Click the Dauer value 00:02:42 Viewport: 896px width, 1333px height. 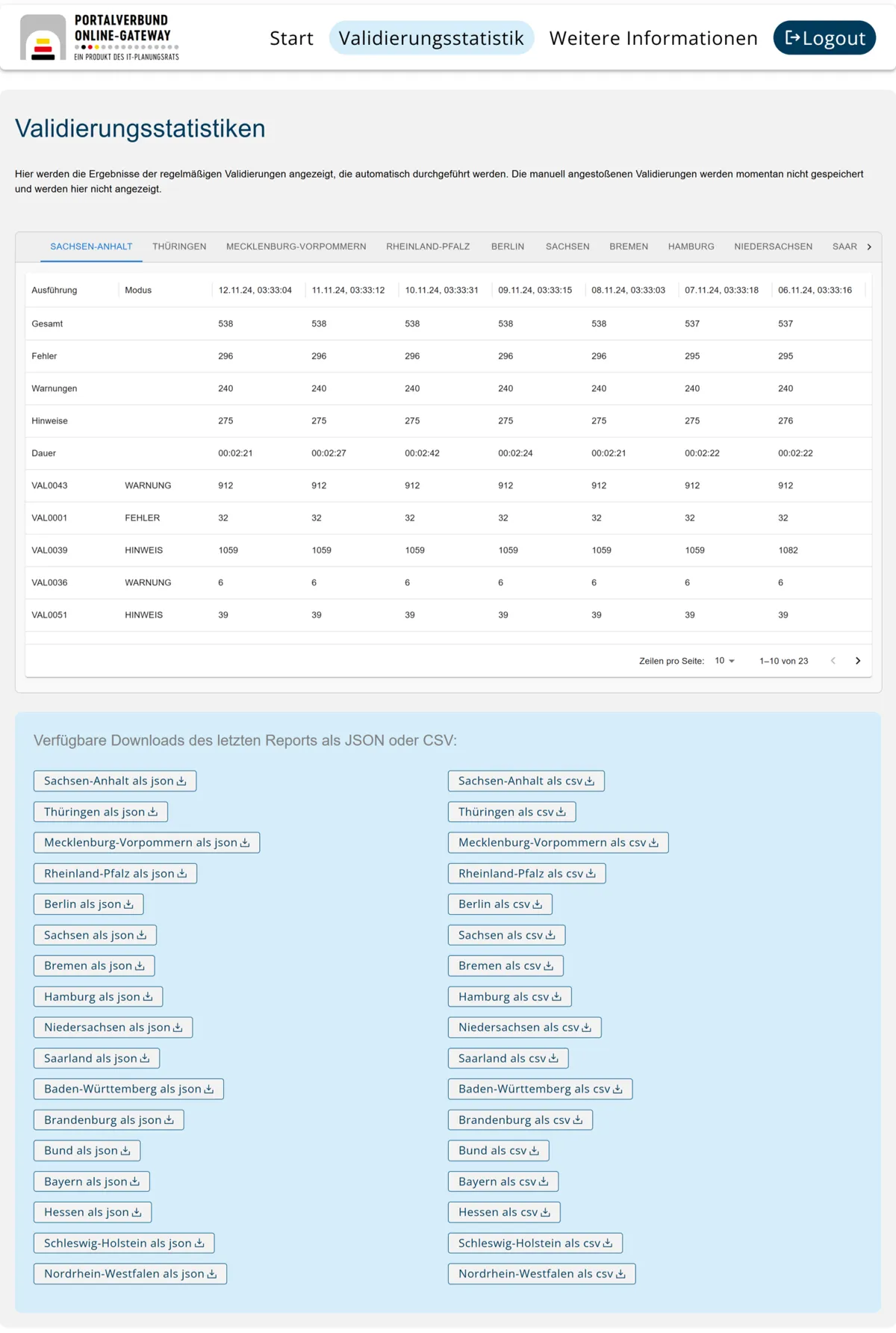click(x=422, y=453)
